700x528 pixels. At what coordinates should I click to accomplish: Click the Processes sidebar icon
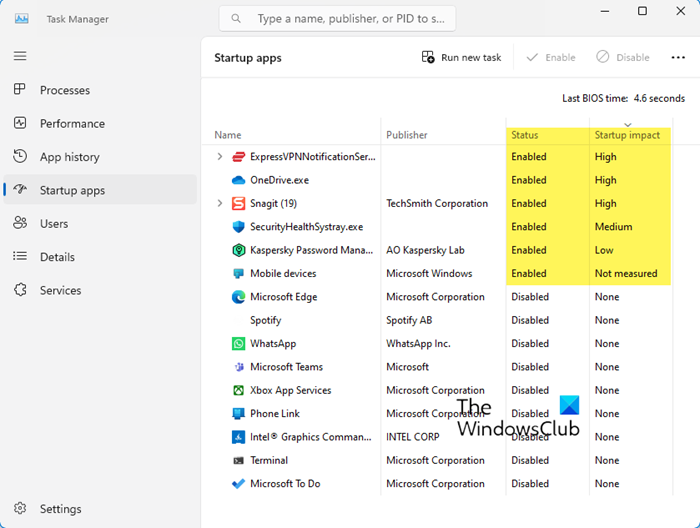coord(20,89)
